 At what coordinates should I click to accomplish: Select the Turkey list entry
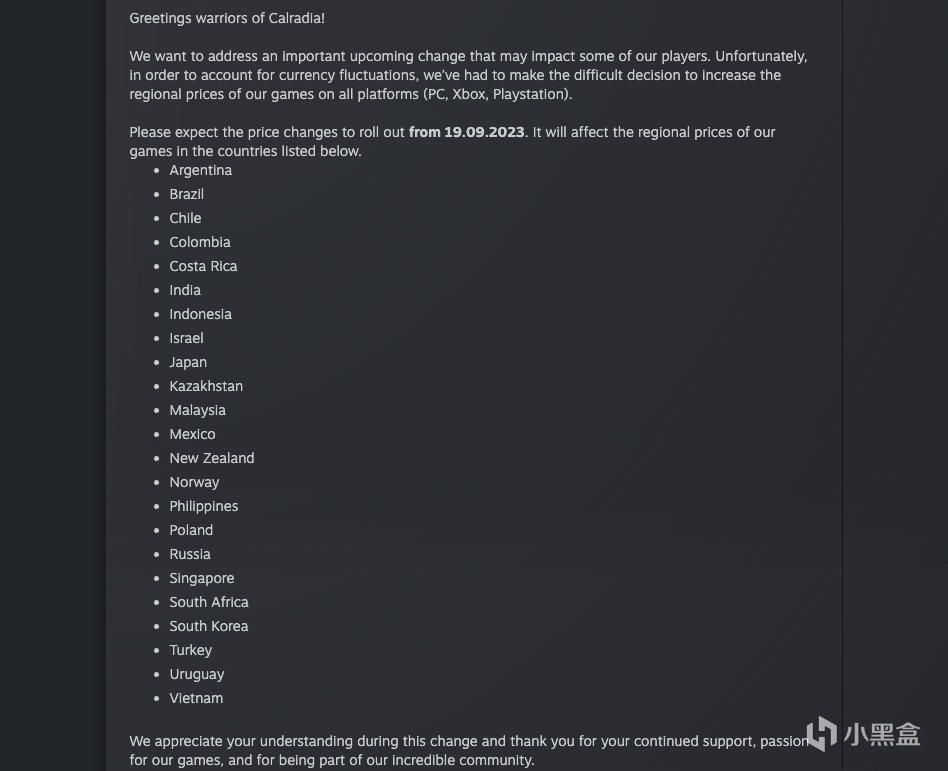pos(190,650)
